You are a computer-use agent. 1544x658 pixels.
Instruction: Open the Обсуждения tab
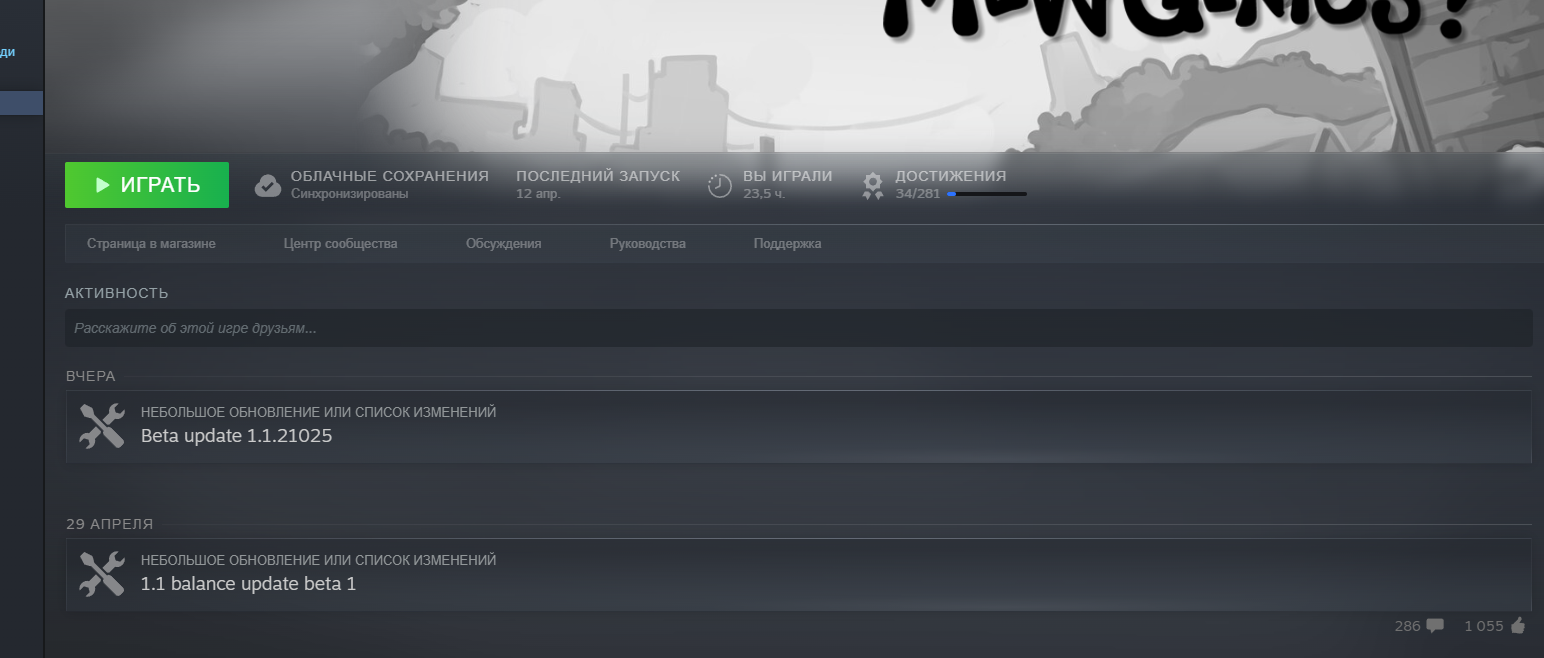504,244
